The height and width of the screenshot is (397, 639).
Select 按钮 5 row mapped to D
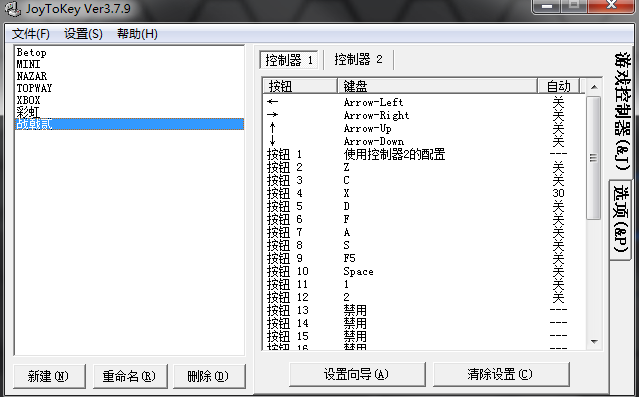click(x=424, y=206)
